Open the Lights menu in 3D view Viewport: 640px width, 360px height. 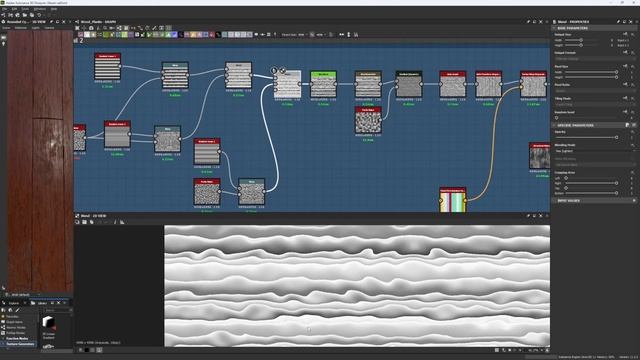tap(36, 28)
